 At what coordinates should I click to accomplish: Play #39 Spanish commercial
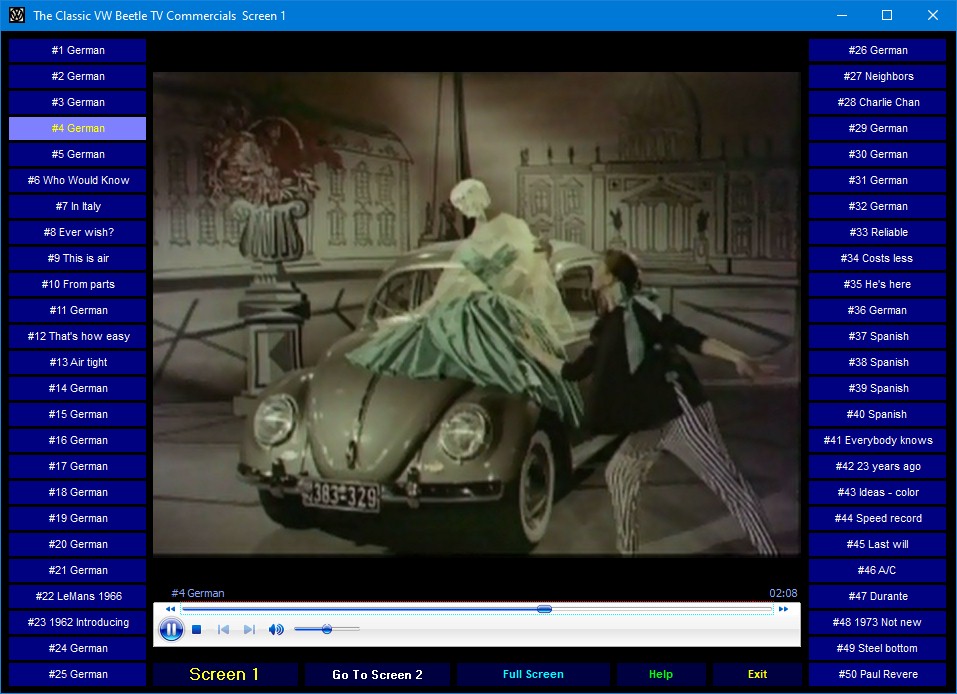pyautogui.click(x=877, y=388)
